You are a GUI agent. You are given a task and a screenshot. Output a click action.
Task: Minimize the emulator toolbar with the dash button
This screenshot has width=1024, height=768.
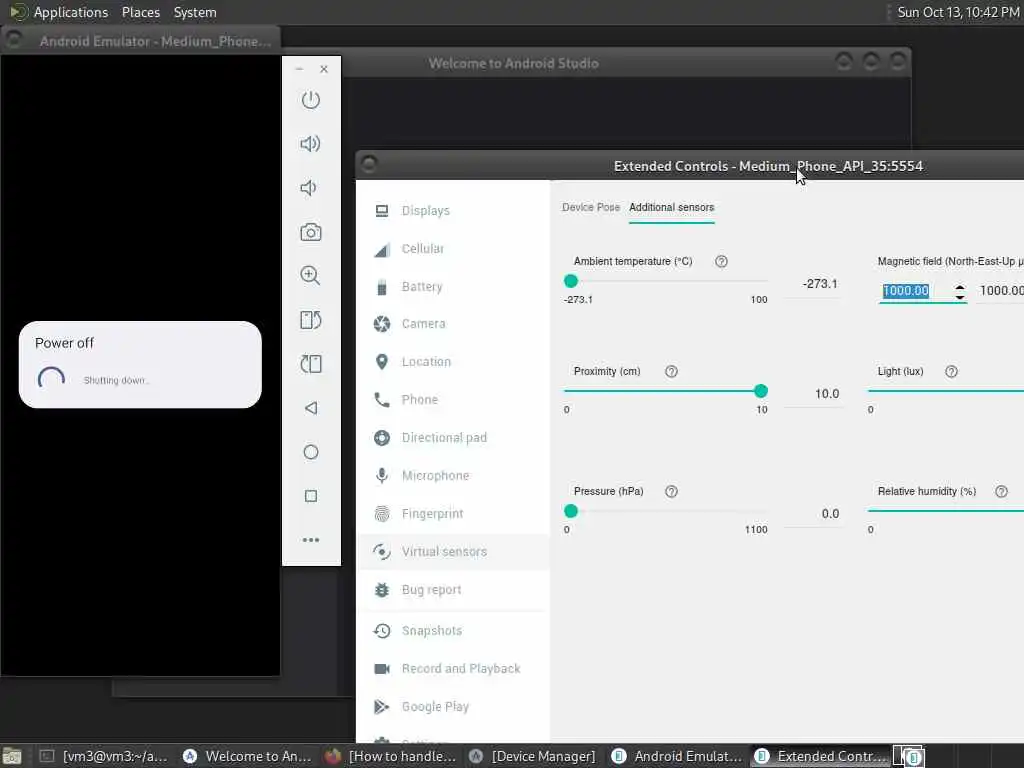click(299, 69)
